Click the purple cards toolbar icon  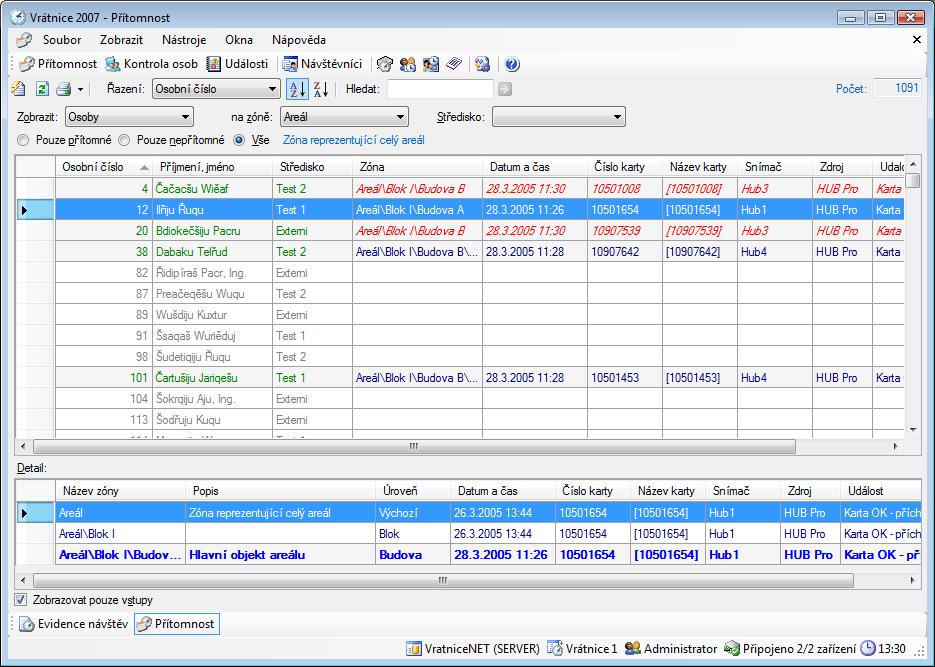tap(454, 64)
